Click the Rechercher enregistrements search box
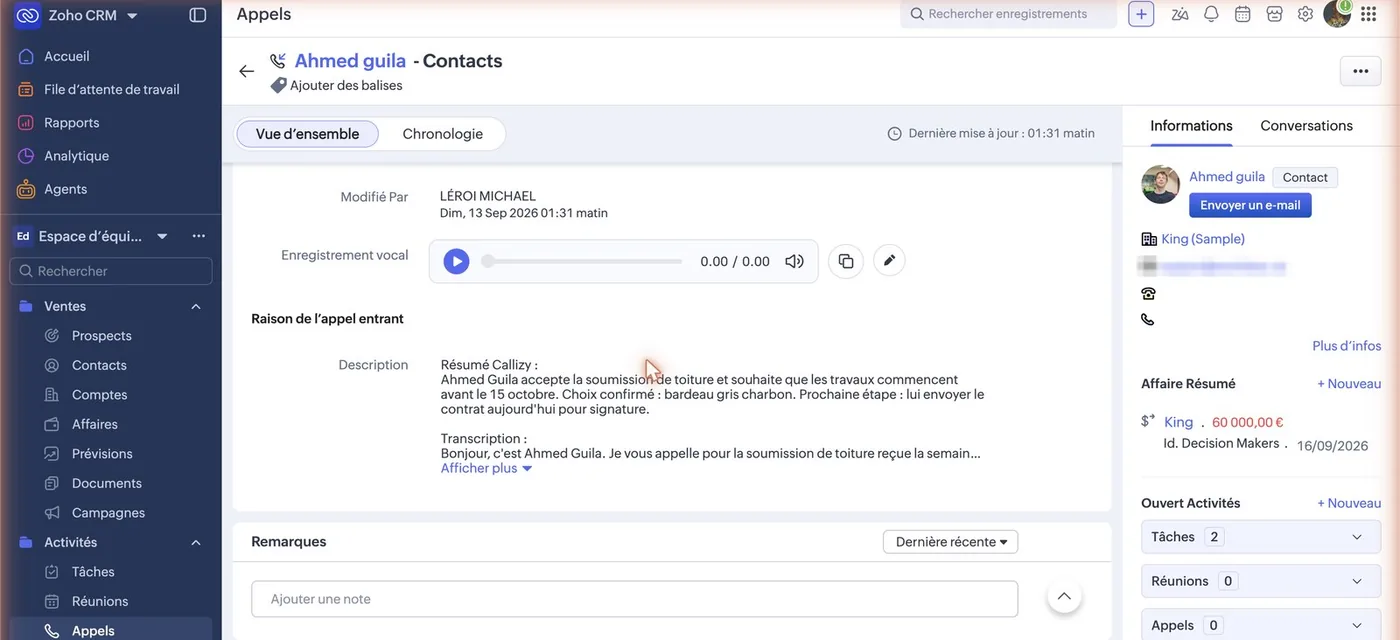Image resolution: width=1400 pixels, height=640 pixels. click(1008, 14)
